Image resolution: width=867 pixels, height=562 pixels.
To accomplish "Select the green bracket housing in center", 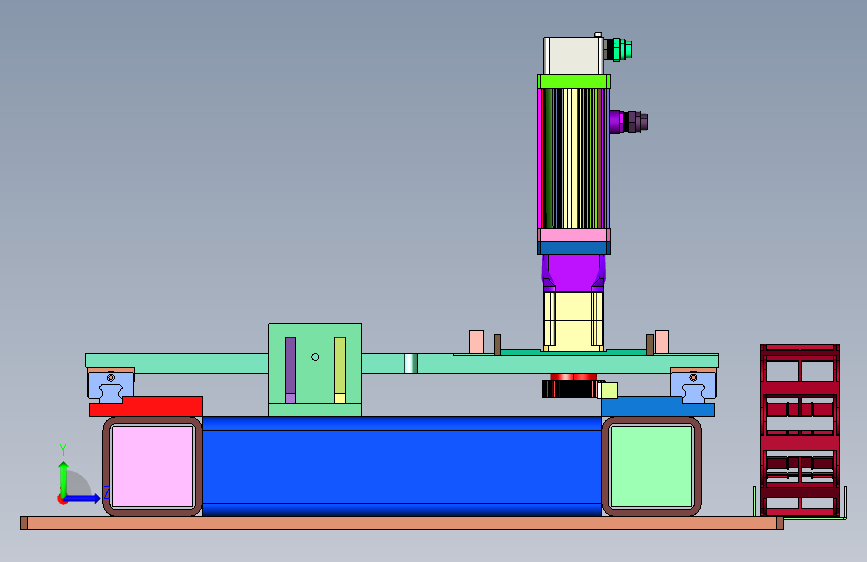I will 315,370.
